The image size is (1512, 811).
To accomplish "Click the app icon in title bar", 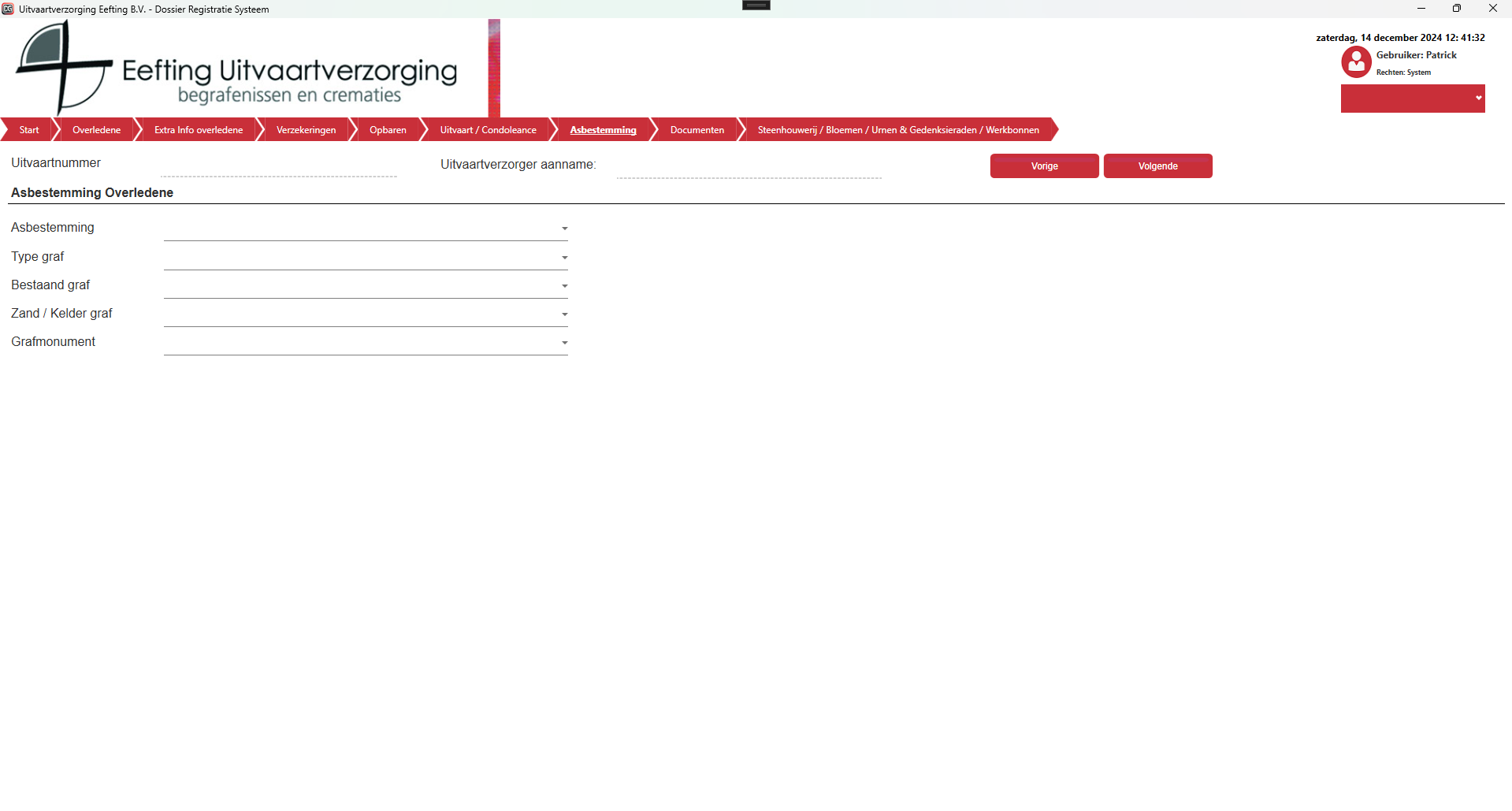I will tap(8, 9).
